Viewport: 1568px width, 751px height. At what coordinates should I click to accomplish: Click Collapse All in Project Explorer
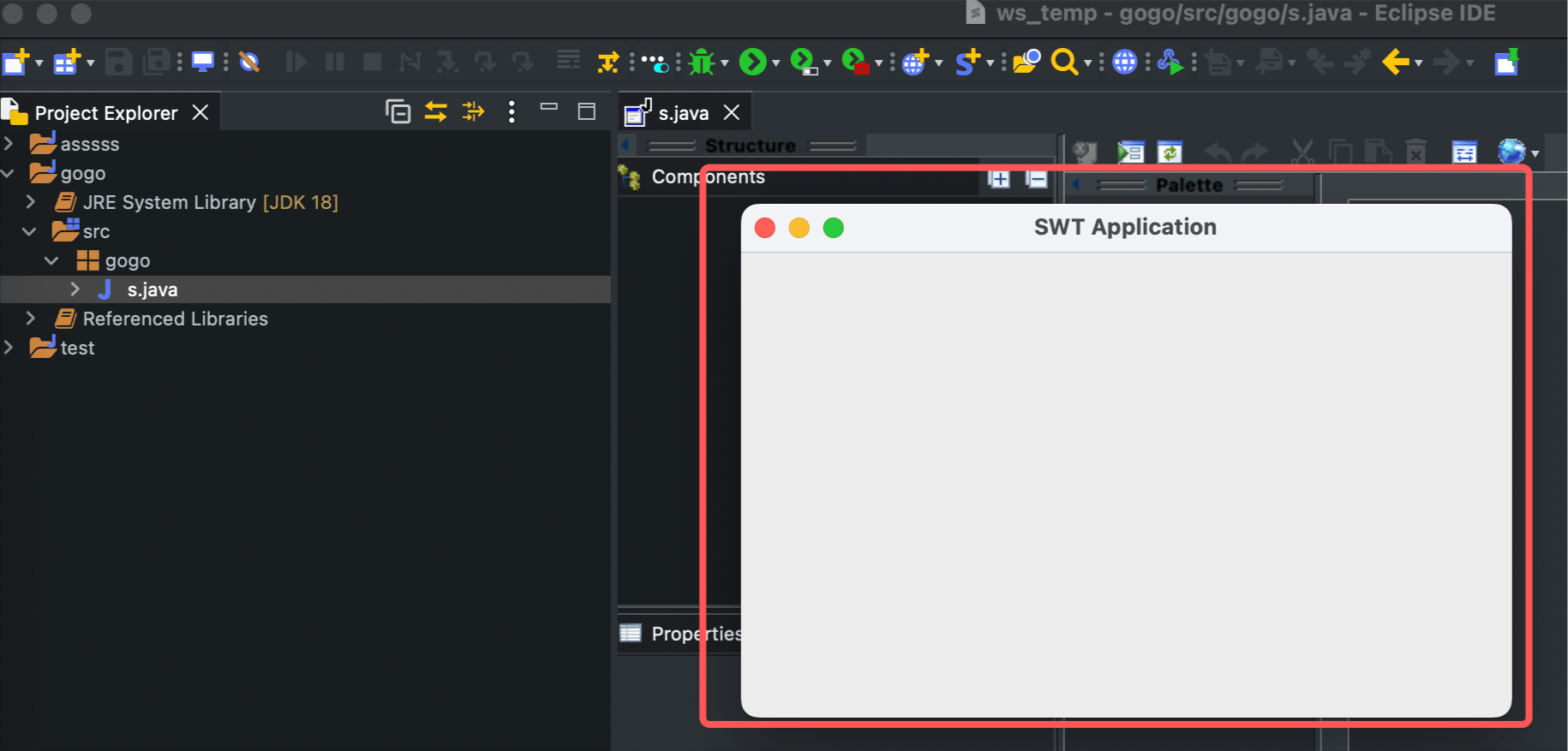pyautogui.click(x=398, y=111)
